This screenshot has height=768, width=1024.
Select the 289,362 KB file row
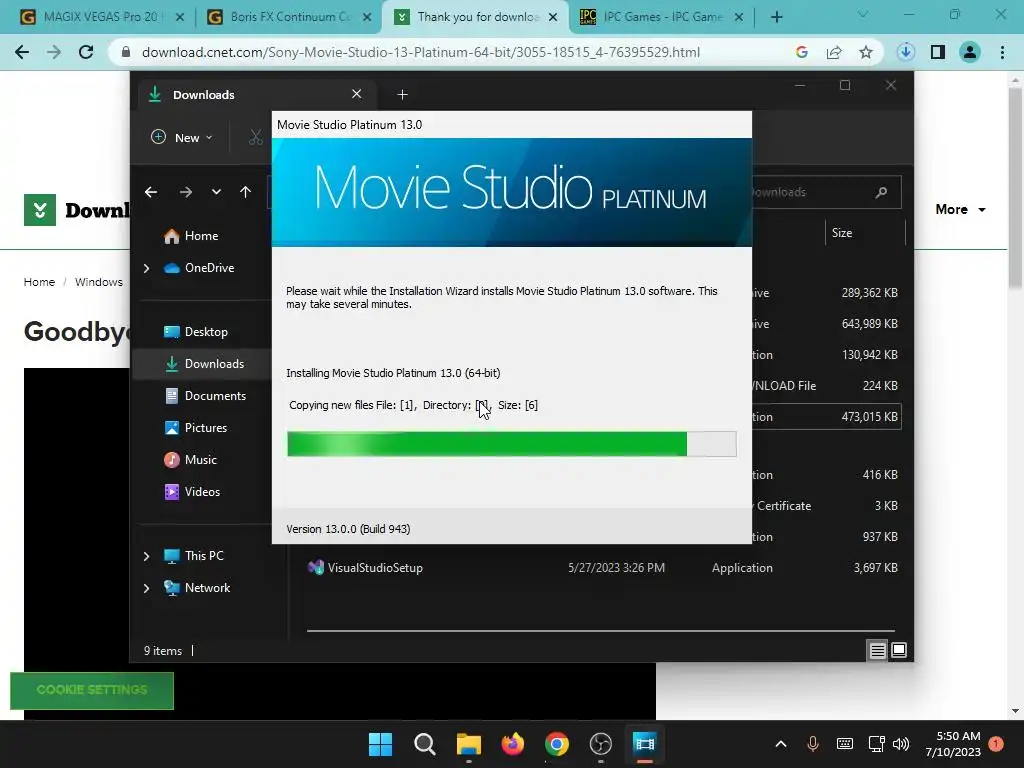click(x=826, y=293)
